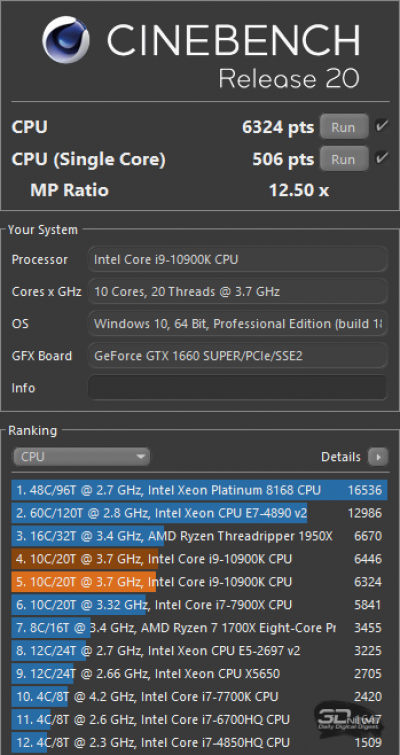Image resolution: width=400 pixels, height=755 pixels.
Task: Select the Core i7-7900X ranking entry
Action: [x=199, y=605]
